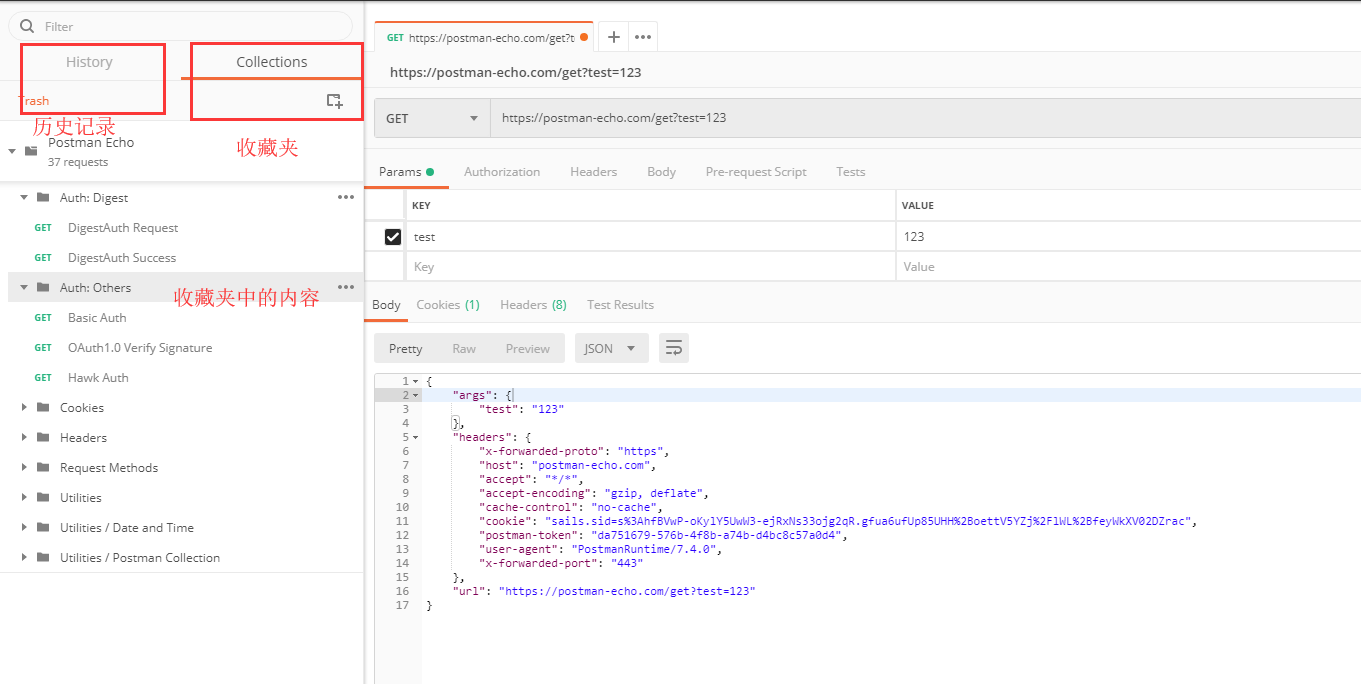Click the Filter search field
Image resolution: width=1361 pixels, height=684 pixels.
[180, 26]
